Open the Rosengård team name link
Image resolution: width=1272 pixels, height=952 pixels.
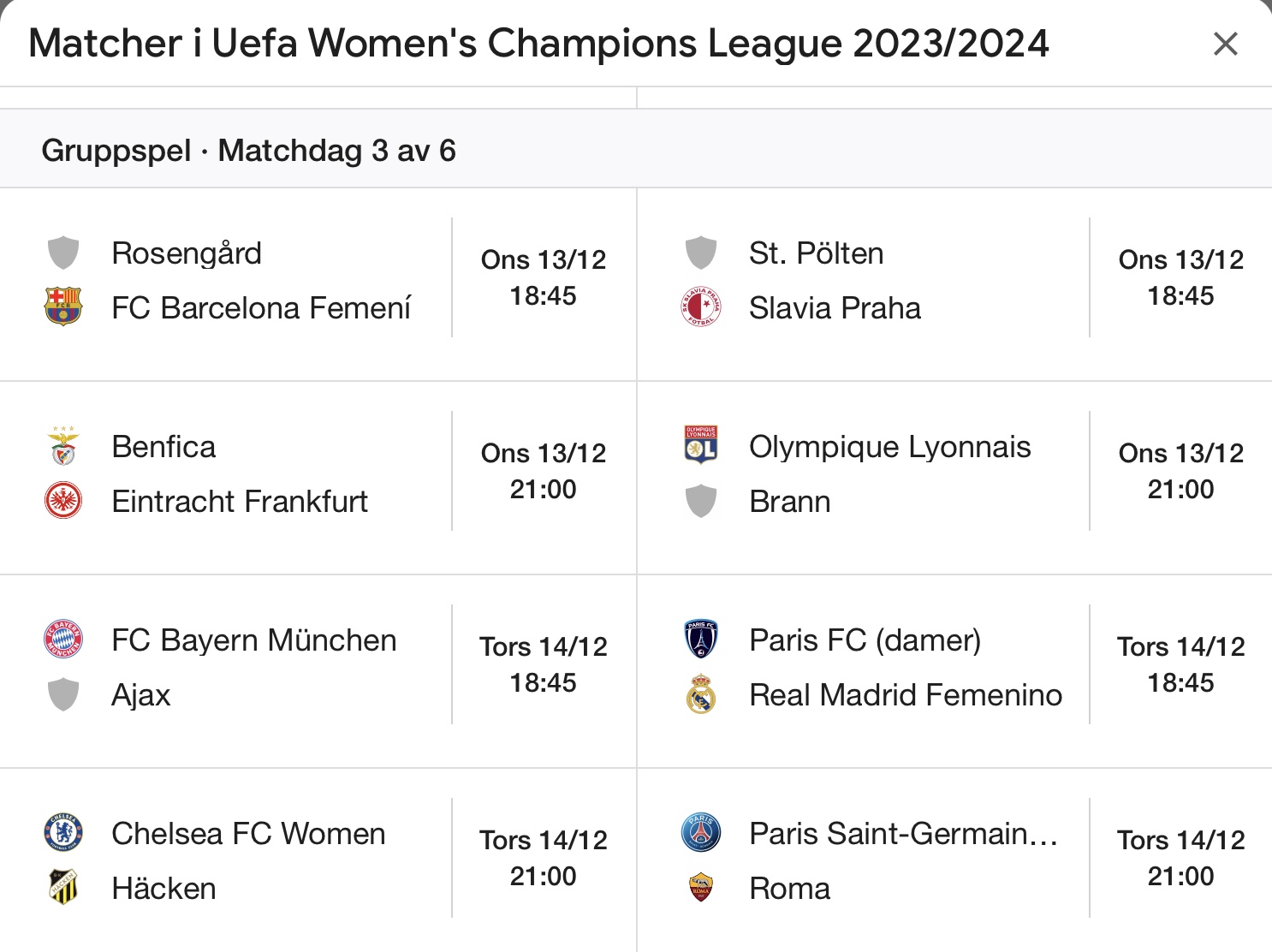[x=187, y=253]
